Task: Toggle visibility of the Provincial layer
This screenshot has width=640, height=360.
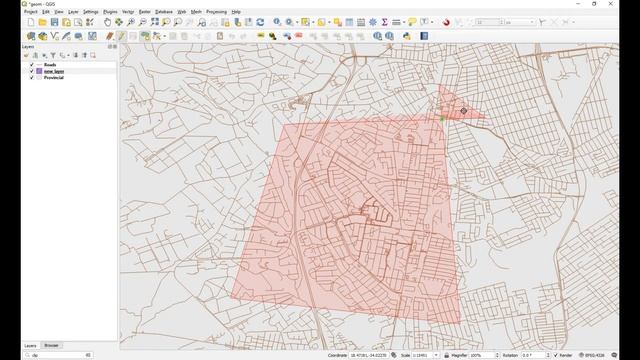Action: tap(32, 78)
